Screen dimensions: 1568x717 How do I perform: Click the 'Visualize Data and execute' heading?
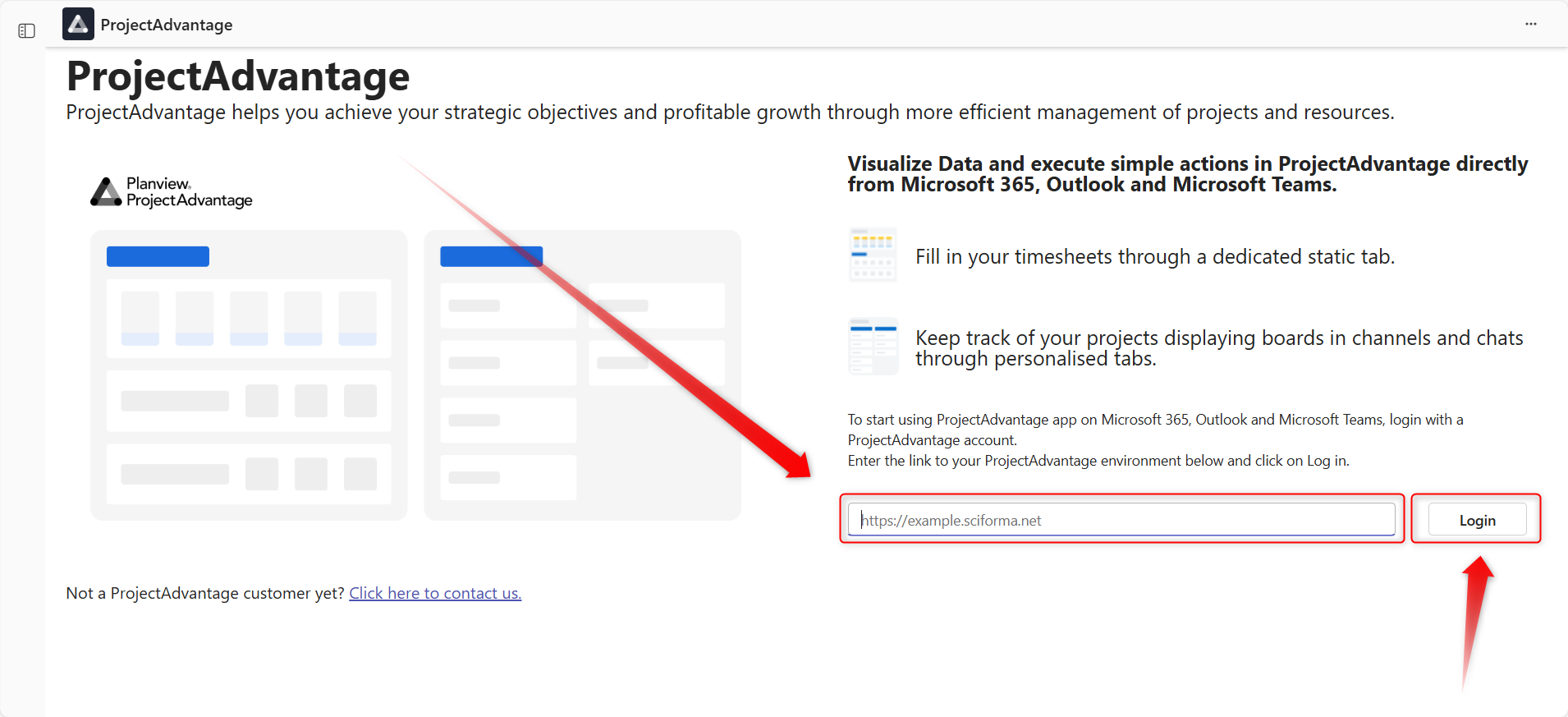pos(1188,174)
